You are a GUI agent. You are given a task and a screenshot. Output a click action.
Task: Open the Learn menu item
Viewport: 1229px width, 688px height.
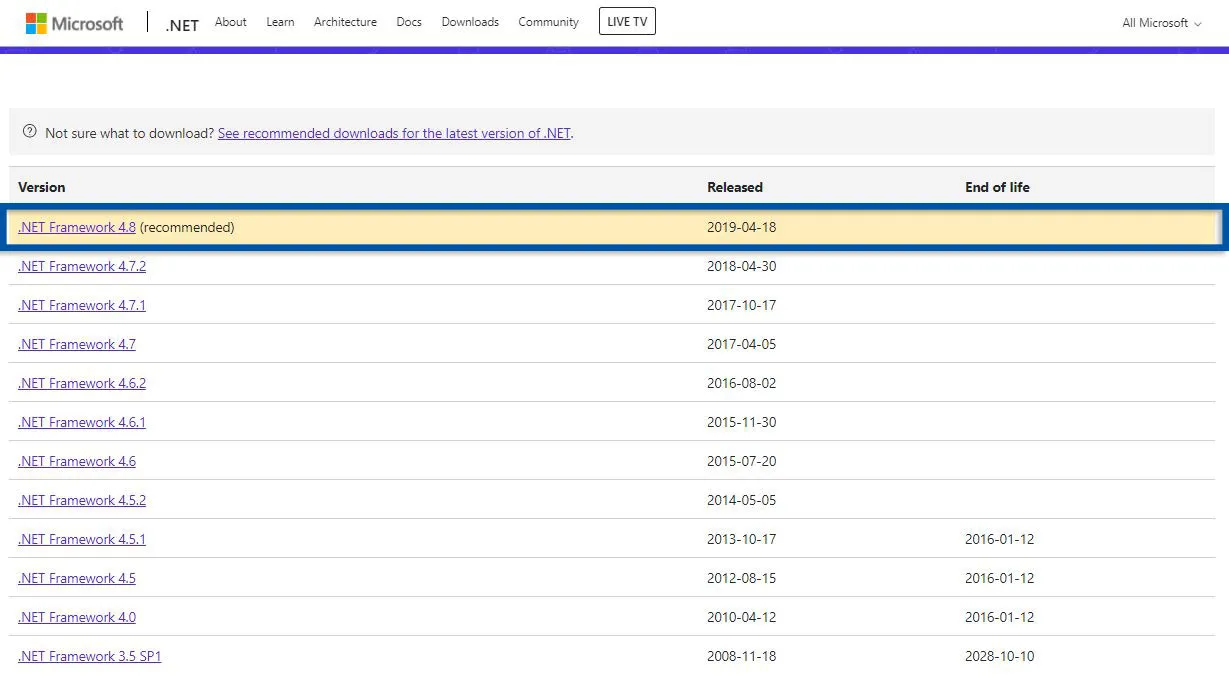[280, 21]
